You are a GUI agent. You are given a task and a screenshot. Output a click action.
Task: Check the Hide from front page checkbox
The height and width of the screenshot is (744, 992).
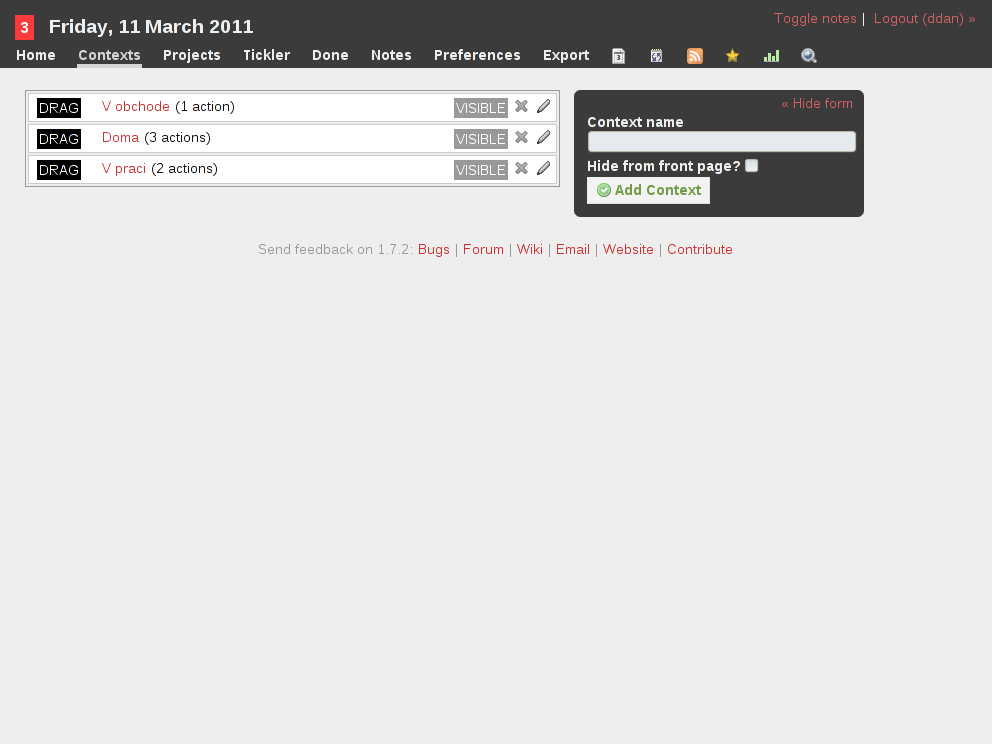(752, 166)
